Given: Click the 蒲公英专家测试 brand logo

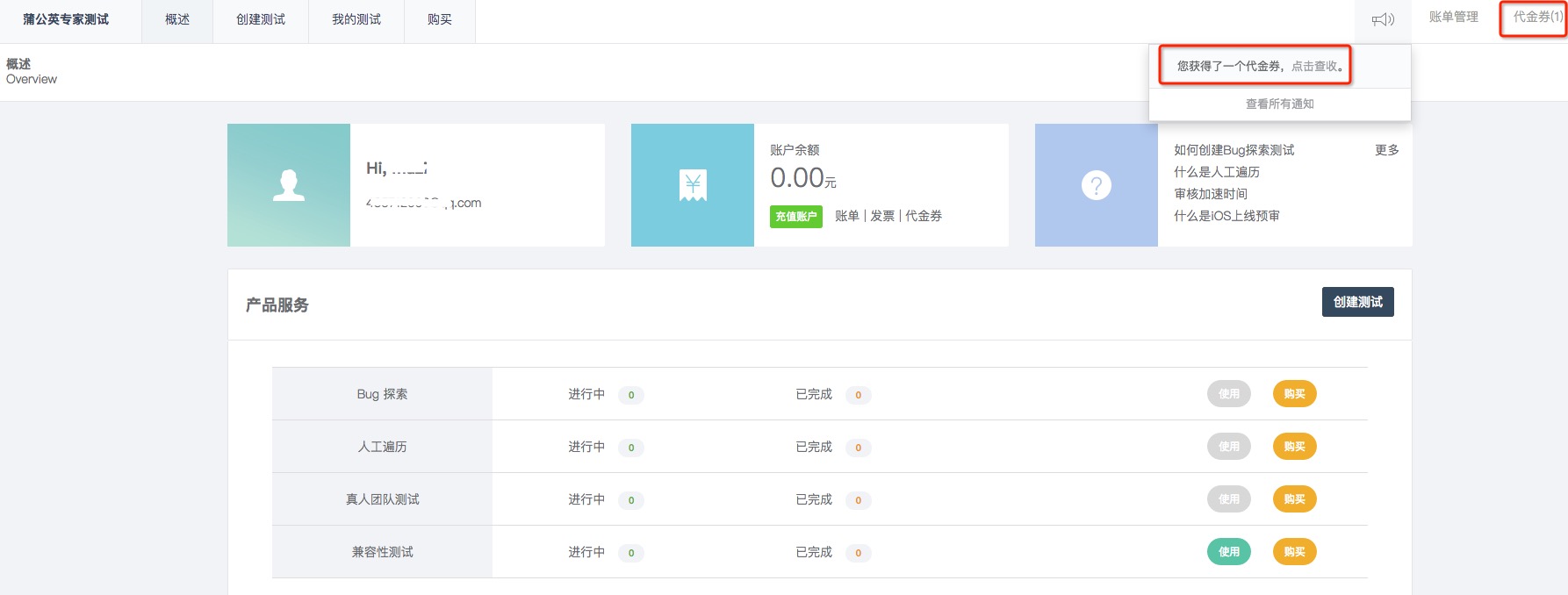Looking at the screenshot, I should 67,19.
